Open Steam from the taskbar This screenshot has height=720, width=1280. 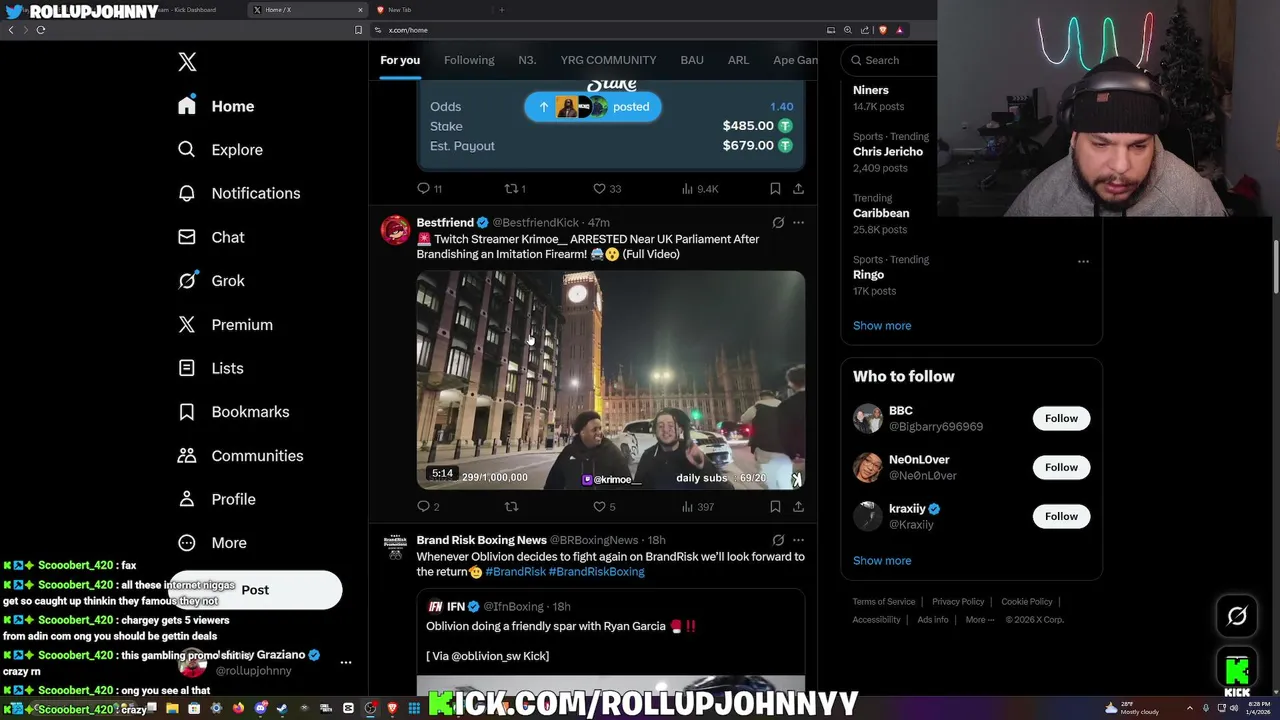282,708
